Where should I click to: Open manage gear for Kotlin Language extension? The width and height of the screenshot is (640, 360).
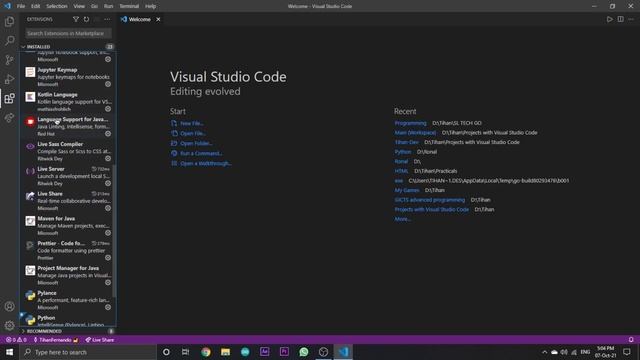point(108,109)
